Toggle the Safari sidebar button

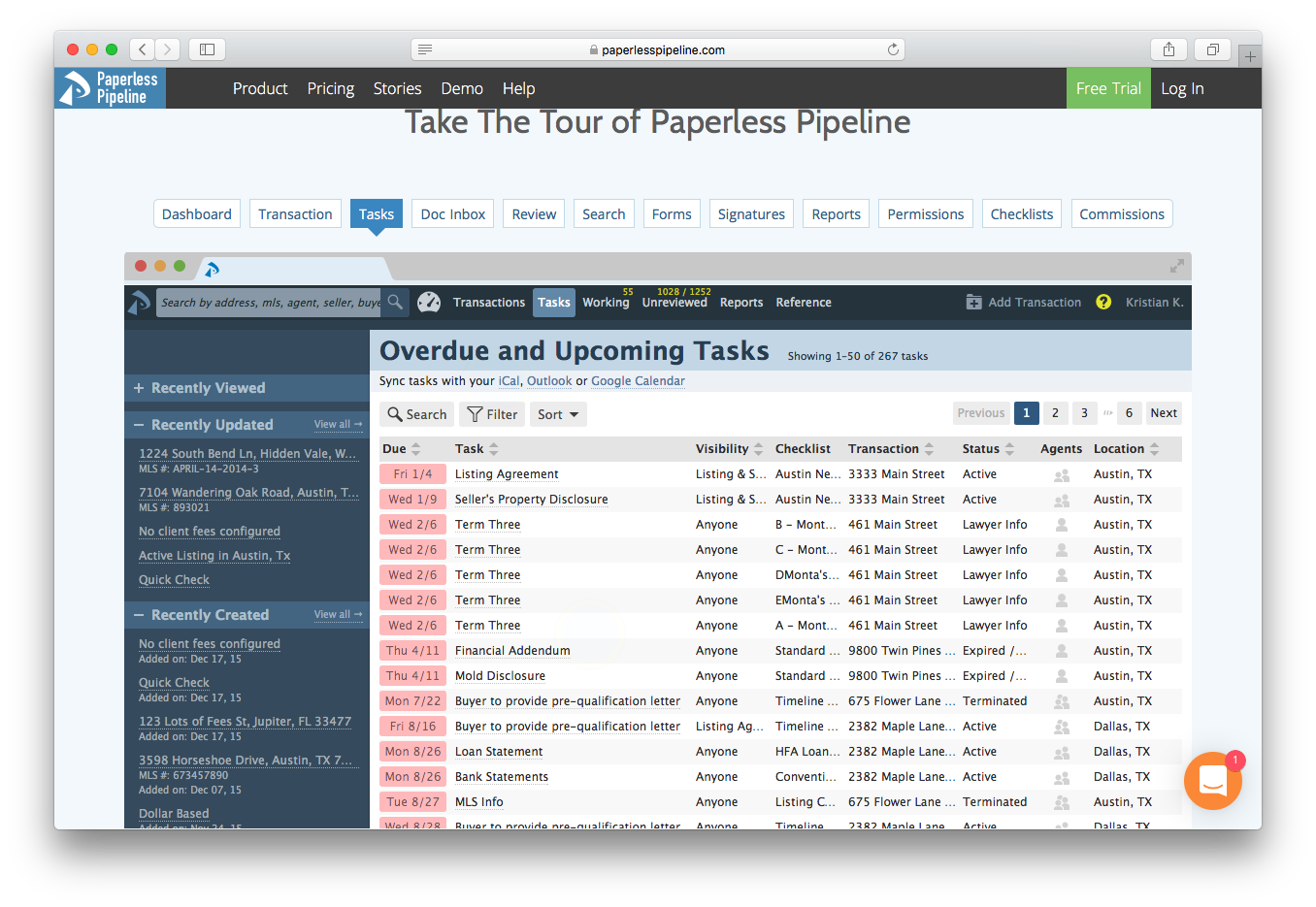click(x=207, y=49)
